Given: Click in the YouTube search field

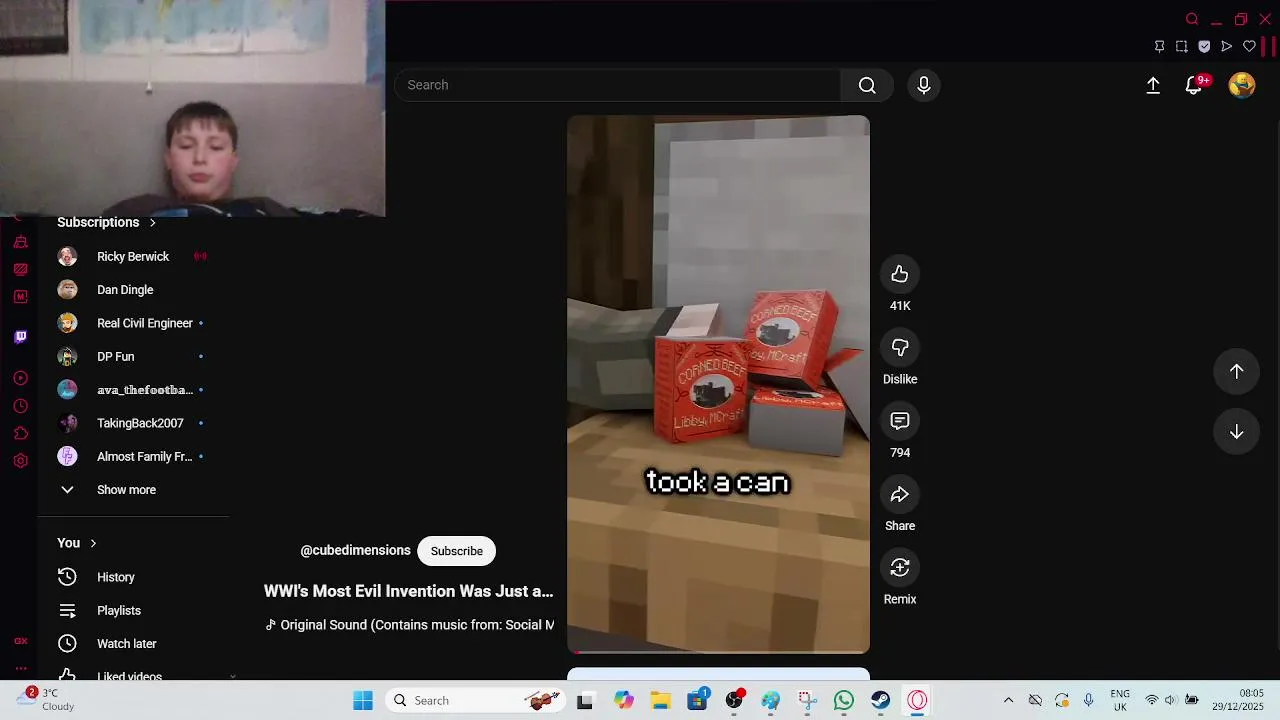Looking at the screenshot, I should click(x=618, y=85).
